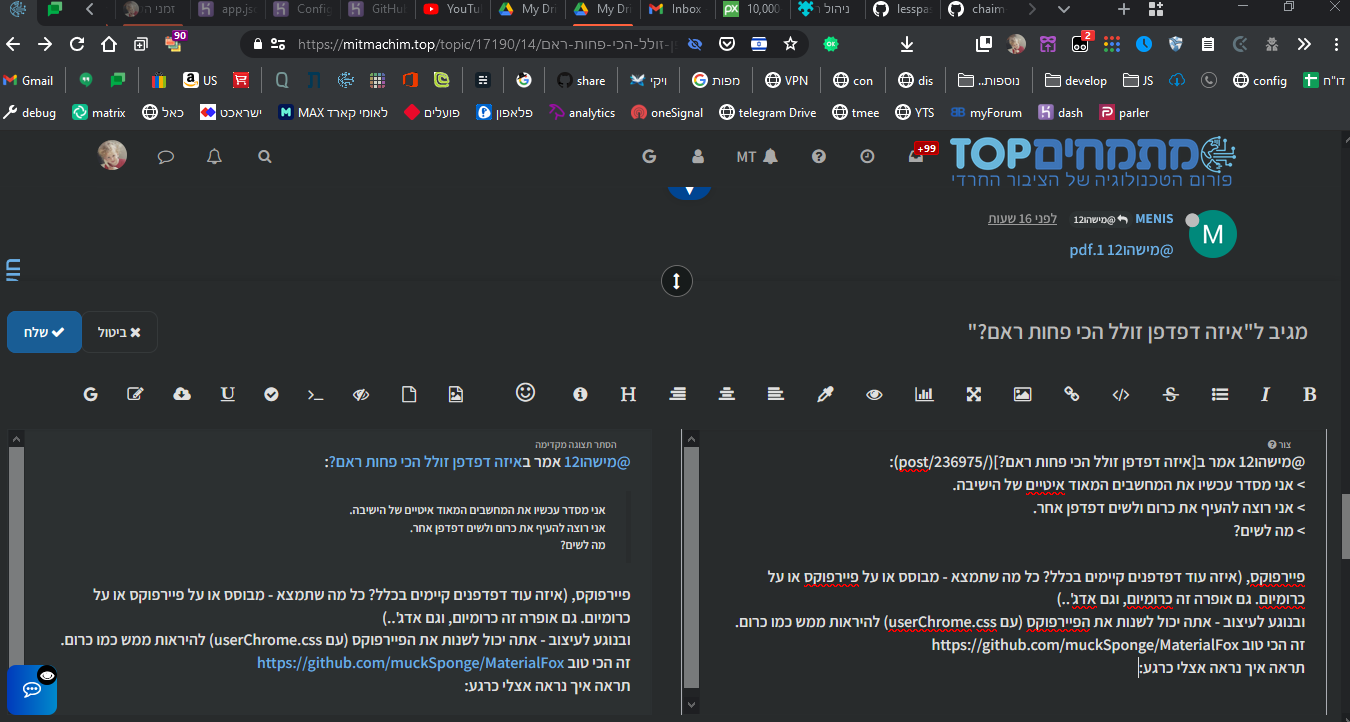
Task: Open the question mark help icon in header
Action: click(819, 157)
